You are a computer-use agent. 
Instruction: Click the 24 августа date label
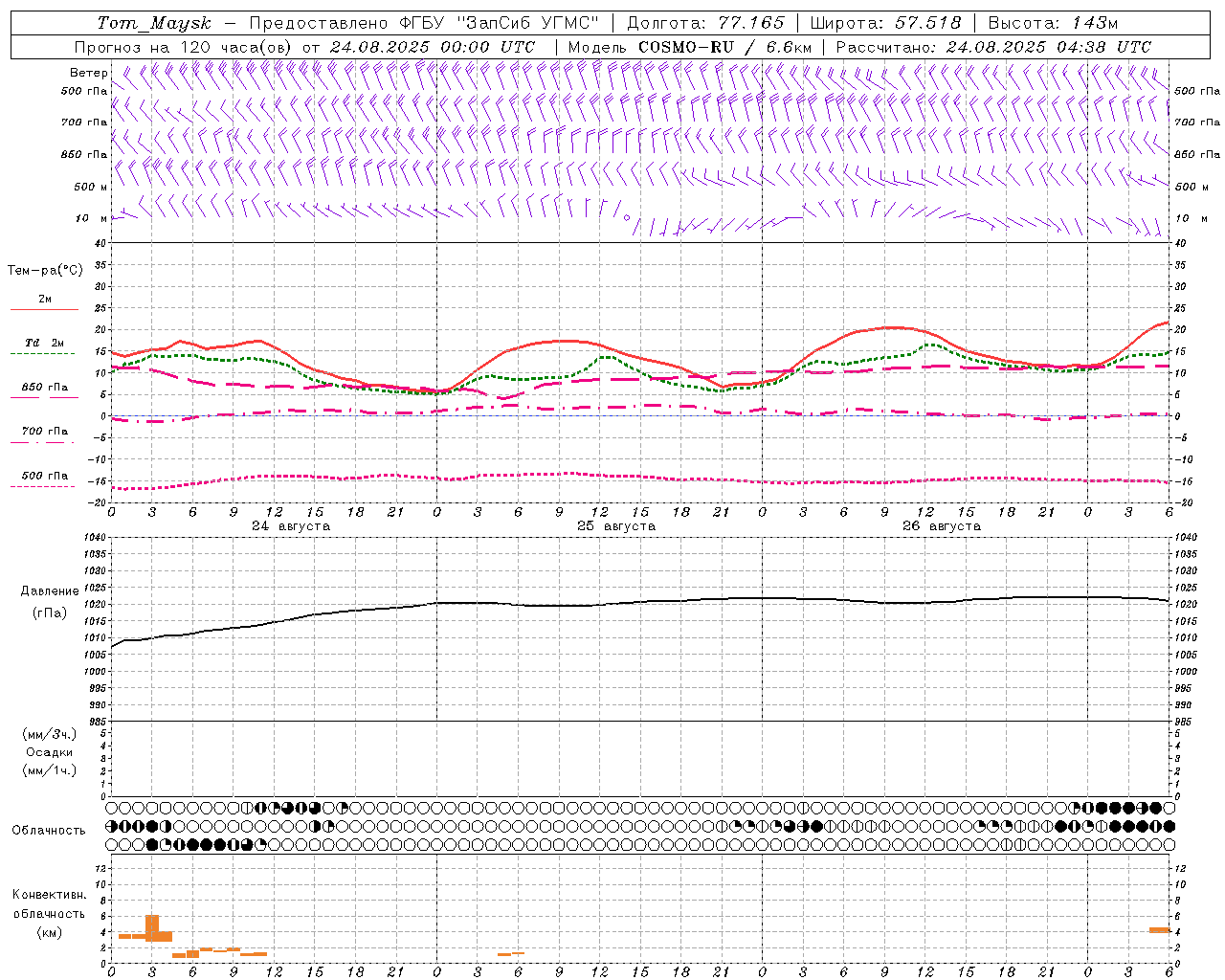pyautogui.click(x=291, y=526)
